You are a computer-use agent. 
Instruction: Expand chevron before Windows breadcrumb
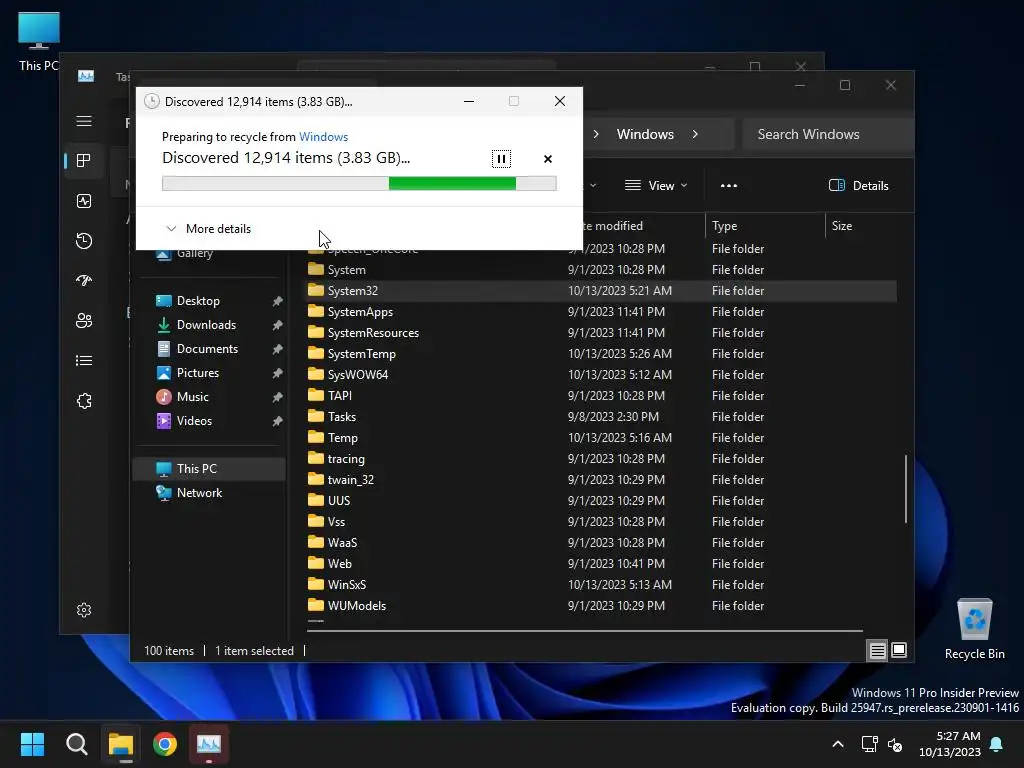596,134
